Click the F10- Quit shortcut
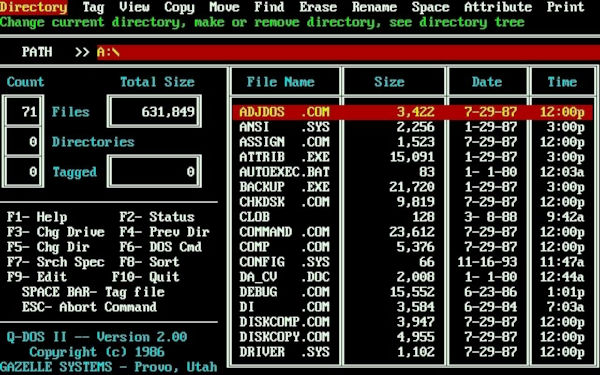This screenshot has height=375, width=600. pyautogui.click(x=145, y=277)
